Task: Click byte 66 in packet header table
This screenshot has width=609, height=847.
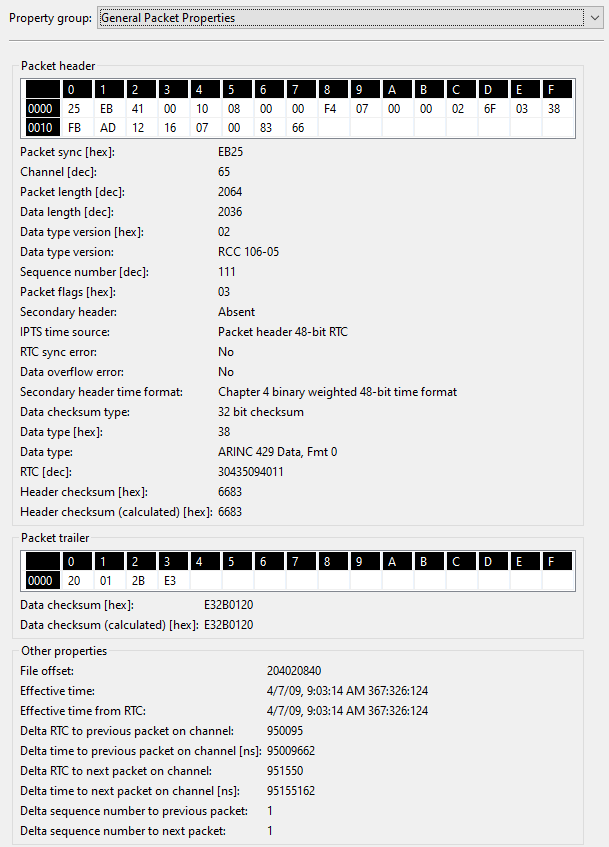Action: (299, 128)
